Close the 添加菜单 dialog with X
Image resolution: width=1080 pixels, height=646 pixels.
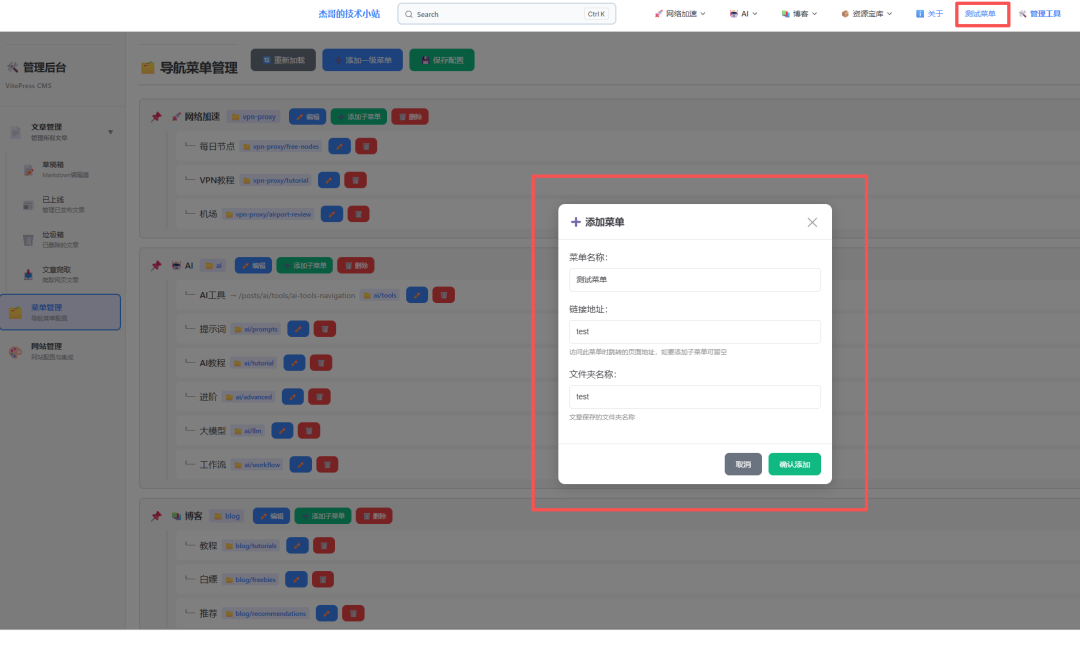pos(812,222)
